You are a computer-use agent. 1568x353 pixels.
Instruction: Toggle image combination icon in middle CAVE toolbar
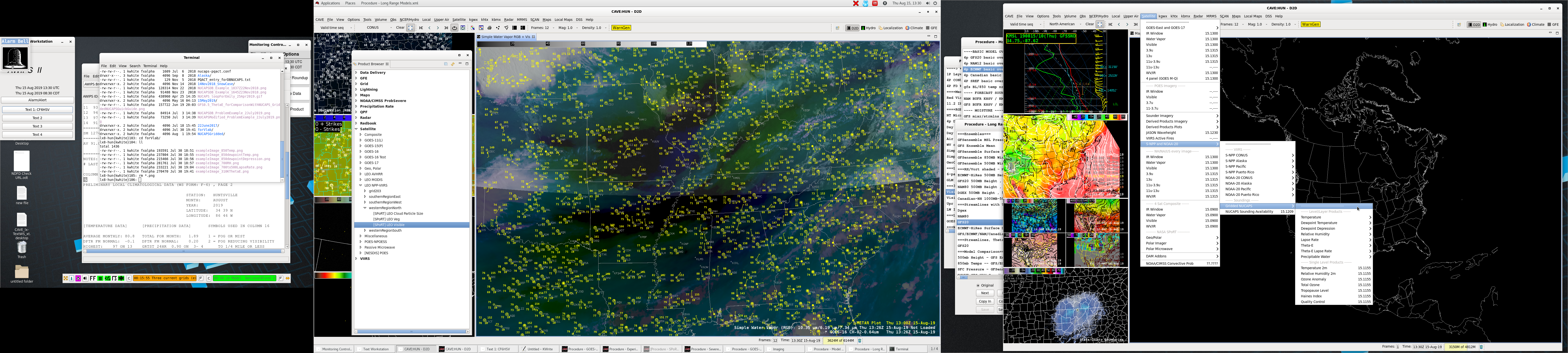473,27
